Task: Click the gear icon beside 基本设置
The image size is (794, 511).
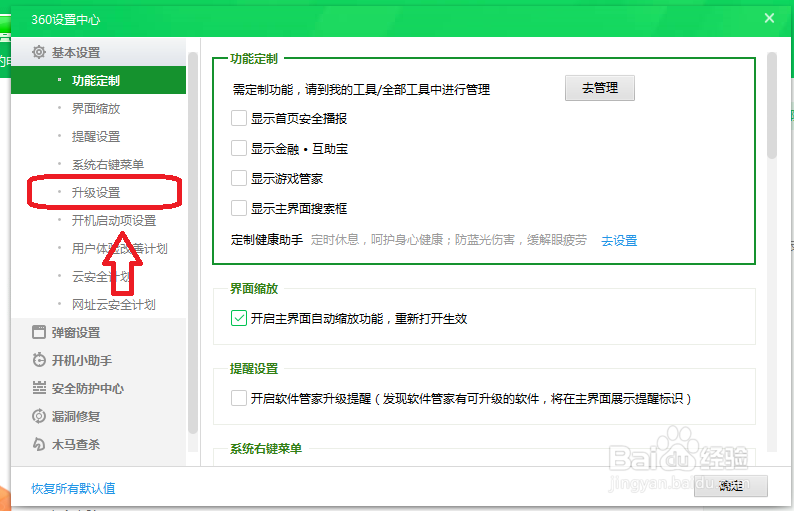Action: (x=38, y=52)
